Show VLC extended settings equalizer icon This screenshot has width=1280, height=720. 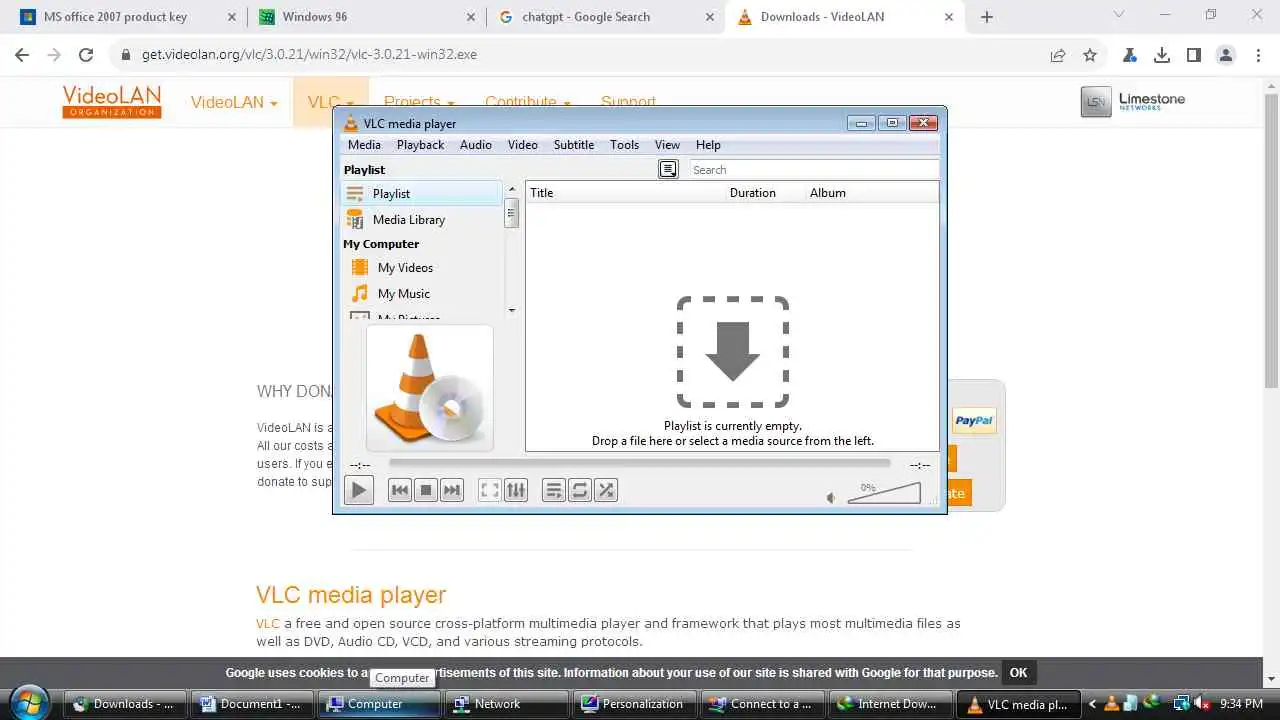click(516, 490)
